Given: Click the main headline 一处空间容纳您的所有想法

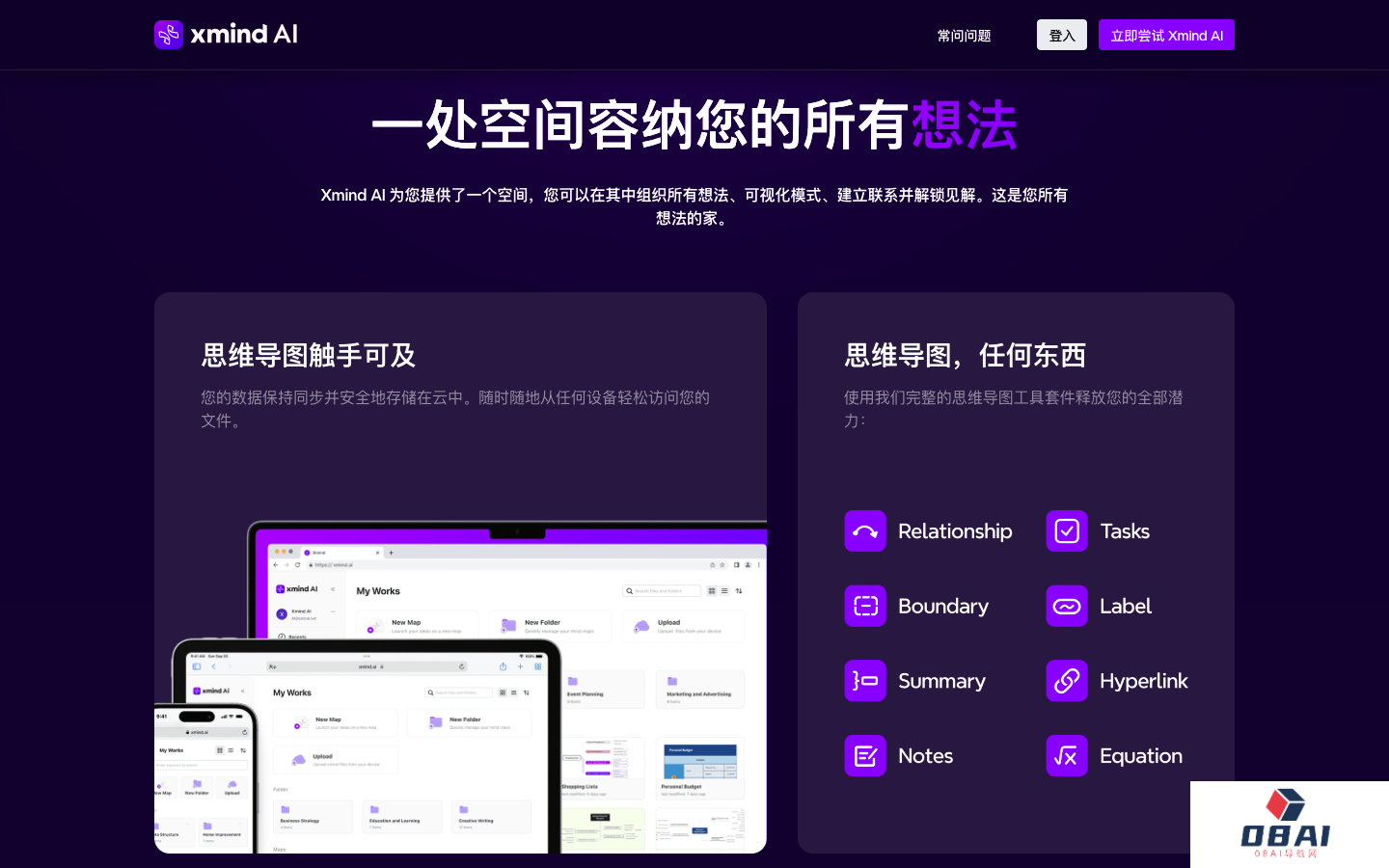Looking at the screenshot, I should 694,124.
